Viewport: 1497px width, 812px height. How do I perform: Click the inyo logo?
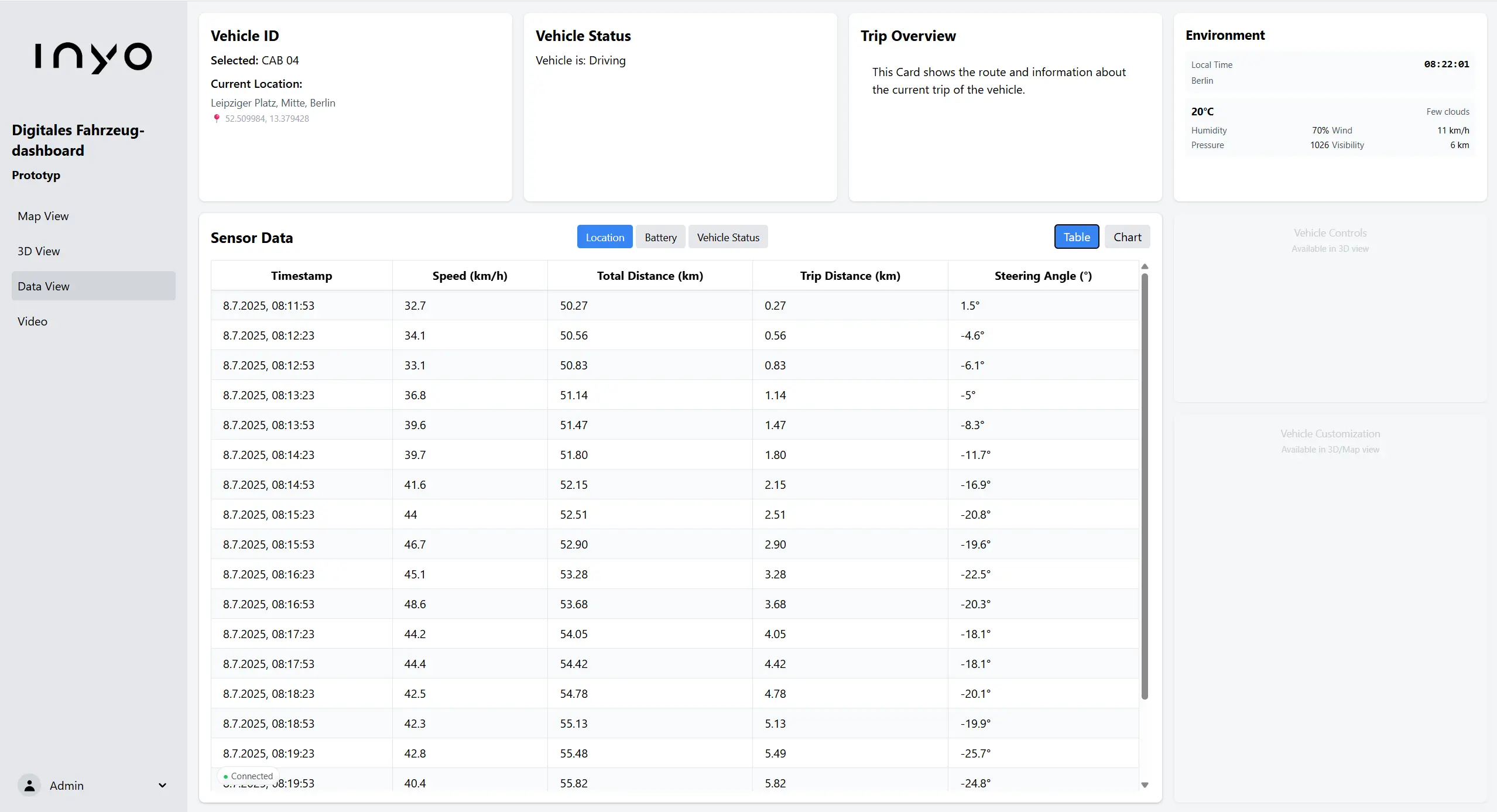point(94,58)
